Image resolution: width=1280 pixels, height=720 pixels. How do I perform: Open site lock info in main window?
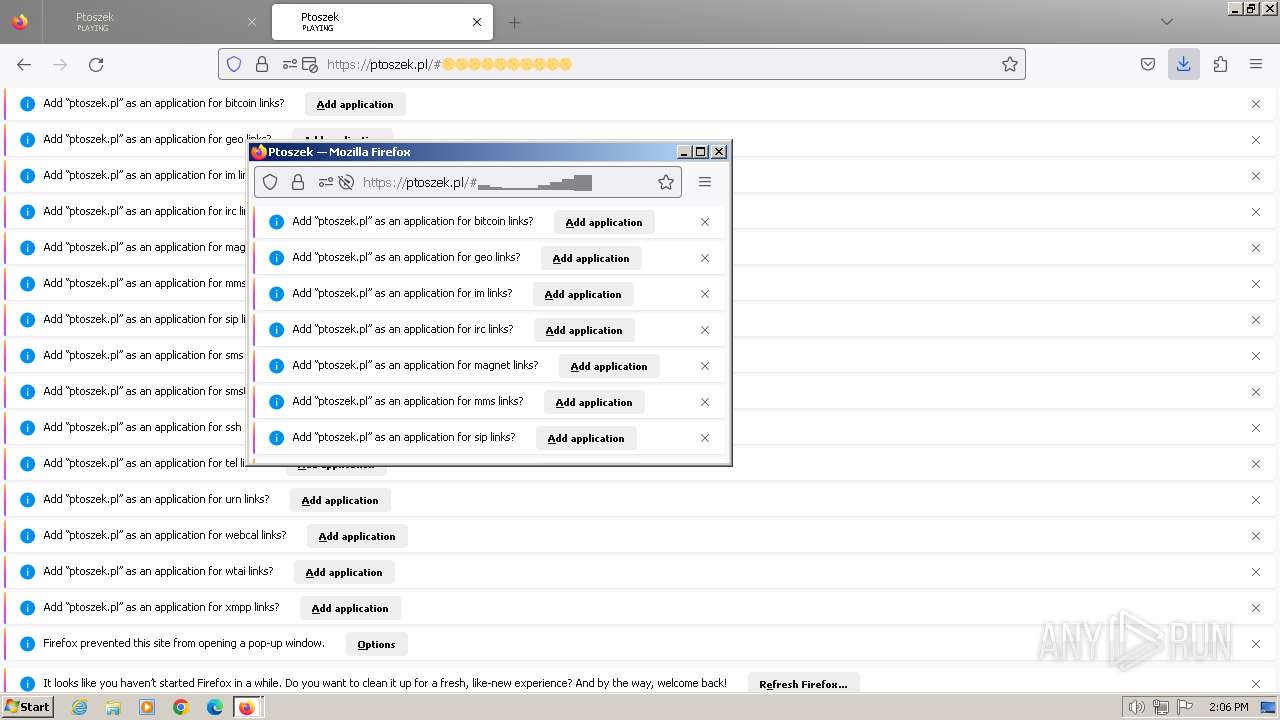tap(262, 64)
